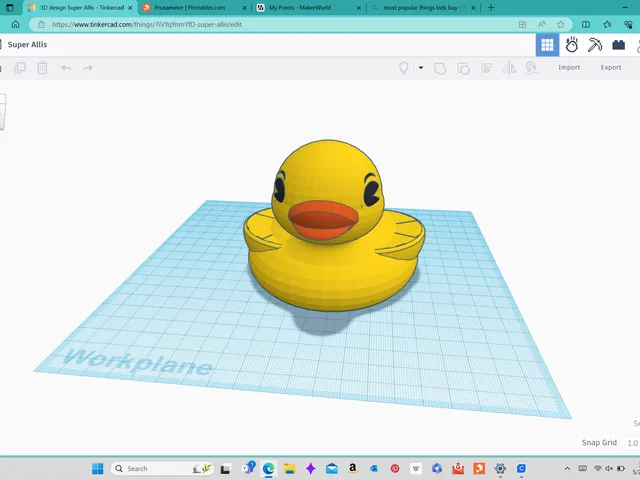The width and height of the screenshot is (640, 480).
Task: Close the Tinkercad Super Allis tab
Action: [130, 8]
